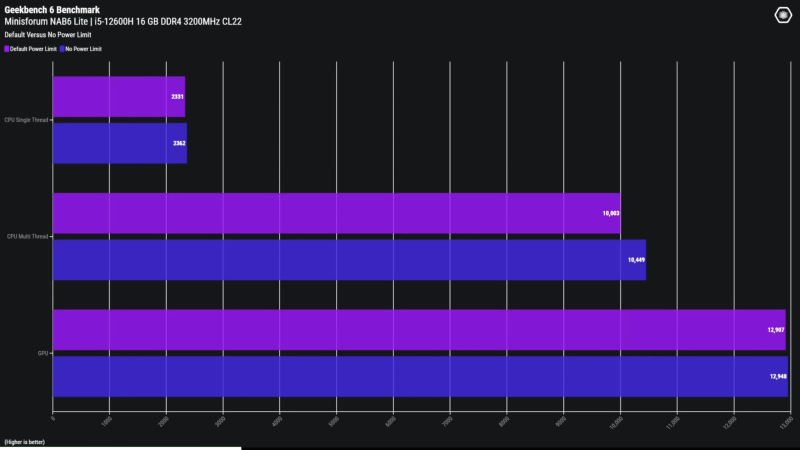Click the hexagon logo icon in top-right corner
This screenshot has width=800, height=450.
784,15
